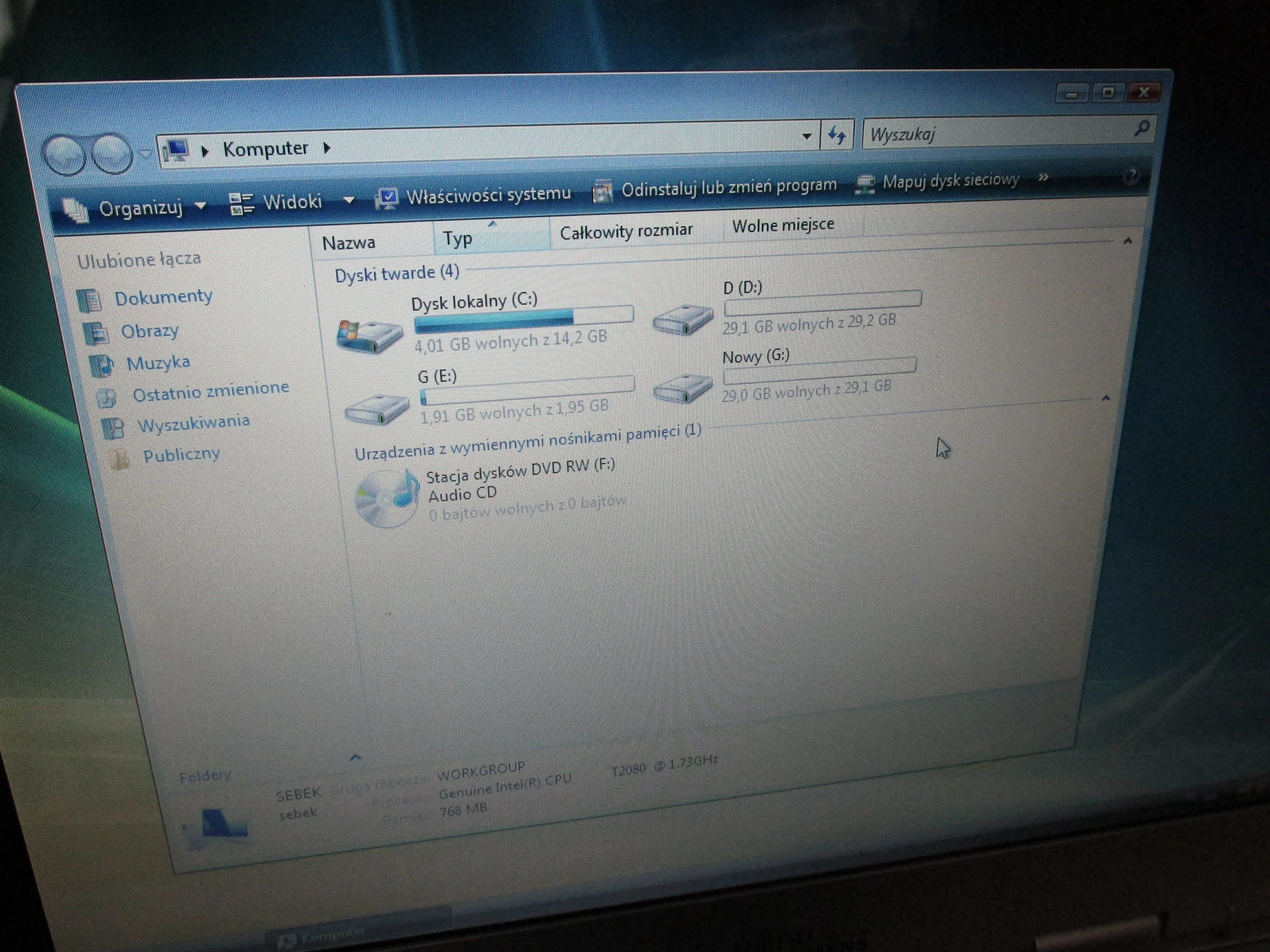Maximize the Komputer window
The width and height of the screenshot is (1270, 952).
[x=1108, y=92]
